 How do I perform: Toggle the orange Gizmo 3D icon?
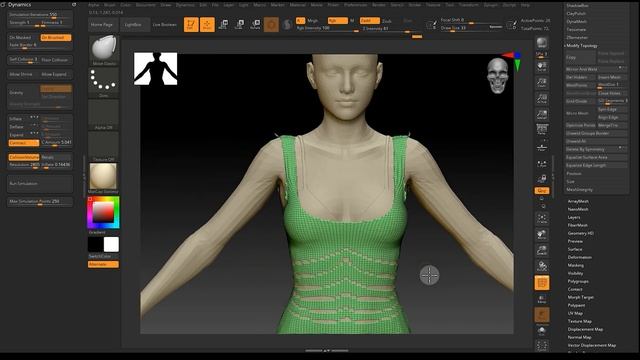click(x=271, y=24)
